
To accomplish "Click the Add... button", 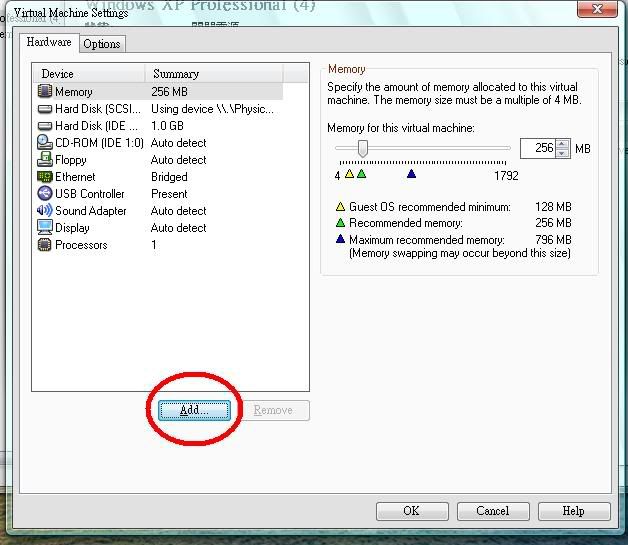I will point(194,410).
